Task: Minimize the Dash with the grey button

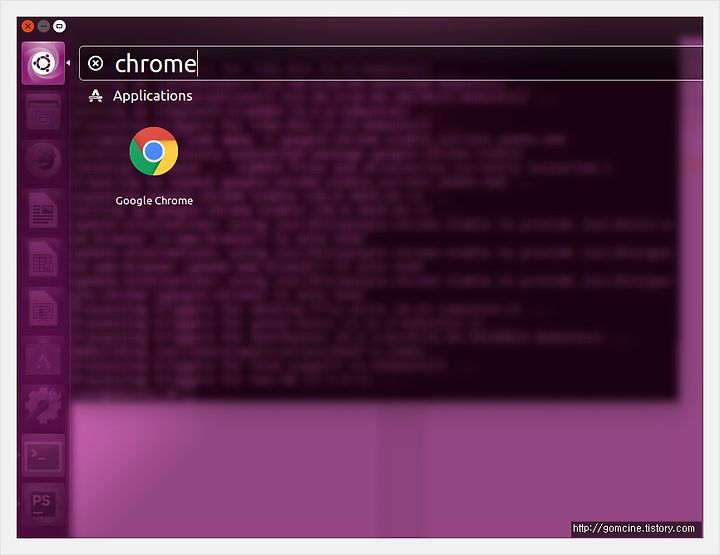Action: click(x=44, y=26)
